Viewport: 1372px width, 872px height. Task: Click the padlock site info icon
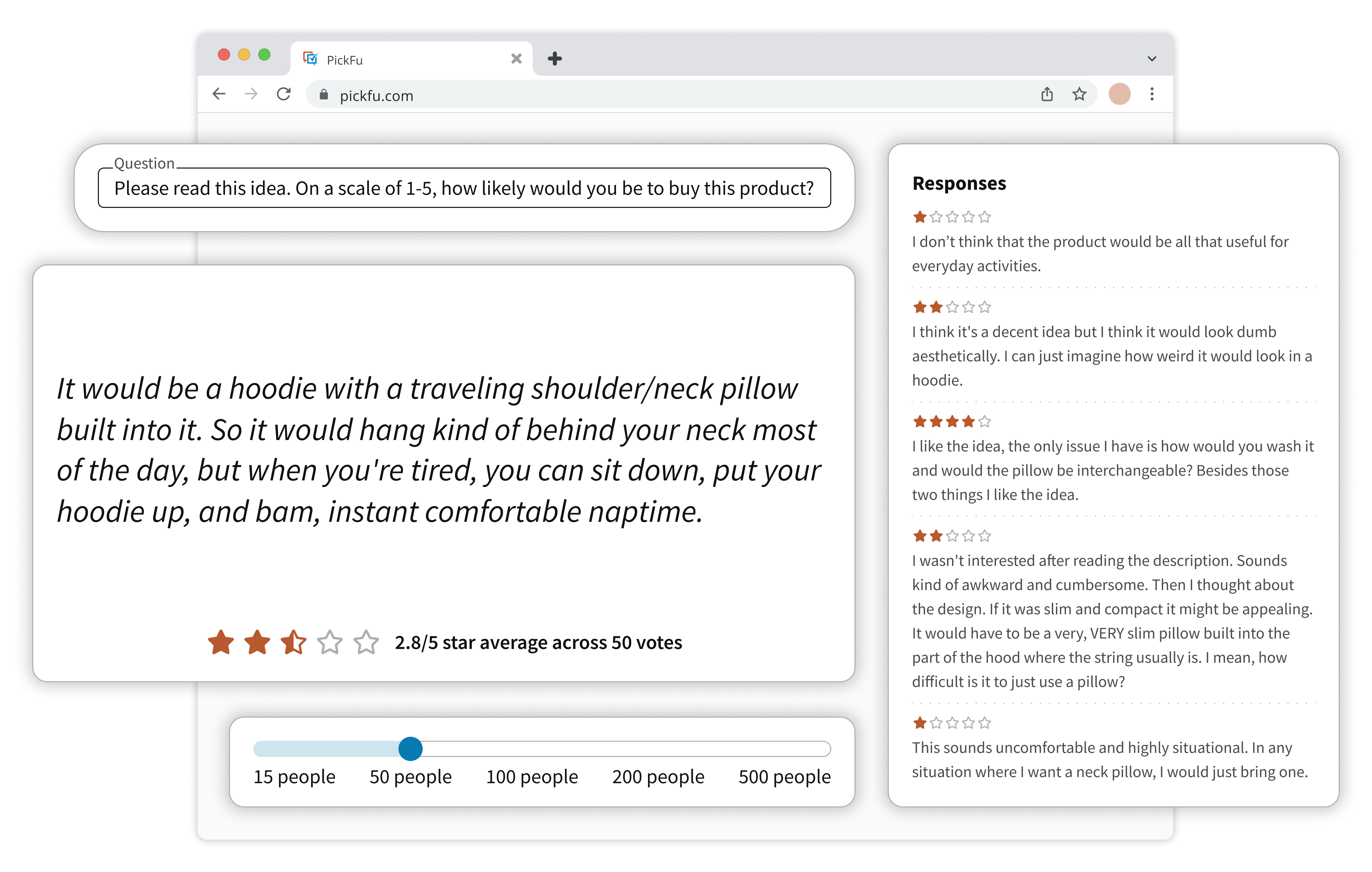(323, 95)
